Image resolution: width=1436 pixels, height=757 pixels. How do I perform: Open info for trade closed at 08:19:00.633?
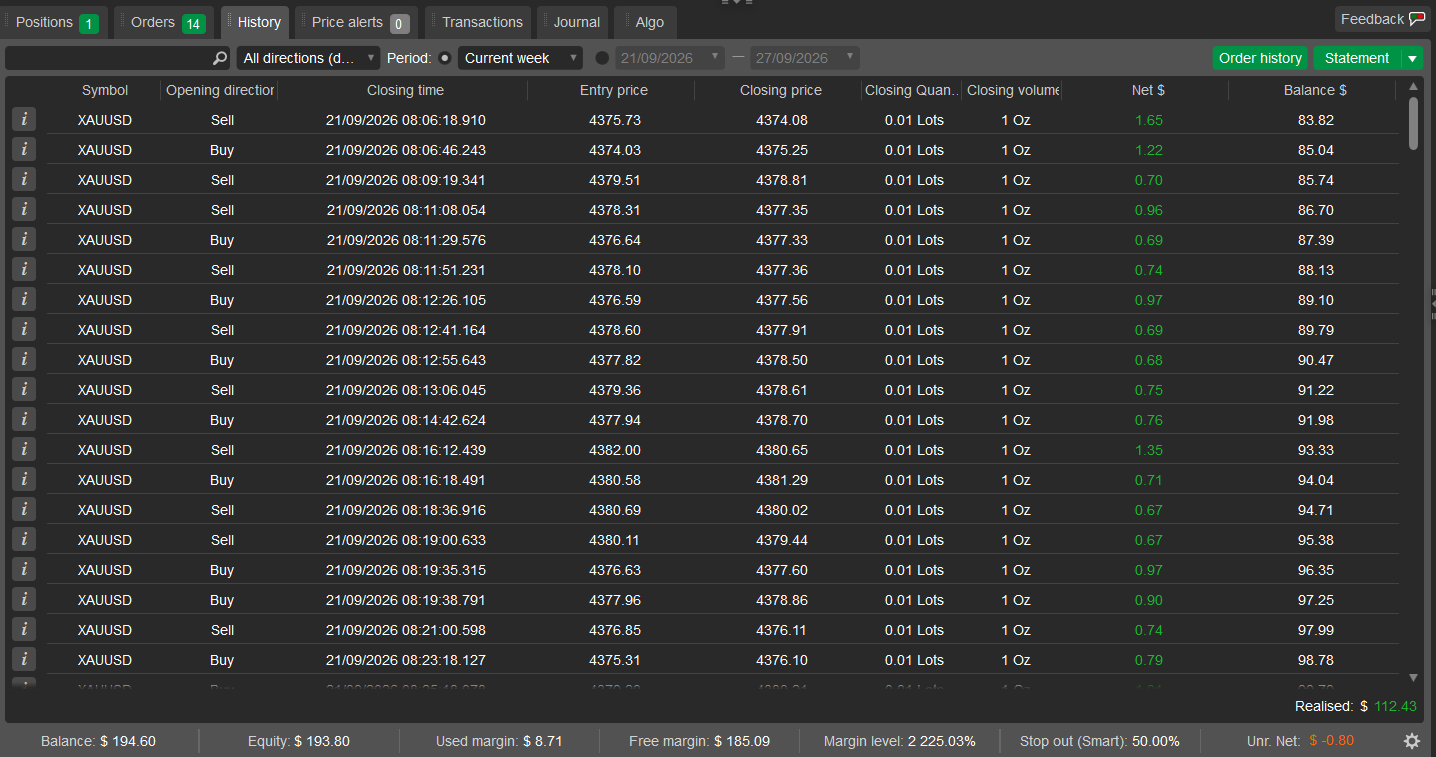point(24,539)
